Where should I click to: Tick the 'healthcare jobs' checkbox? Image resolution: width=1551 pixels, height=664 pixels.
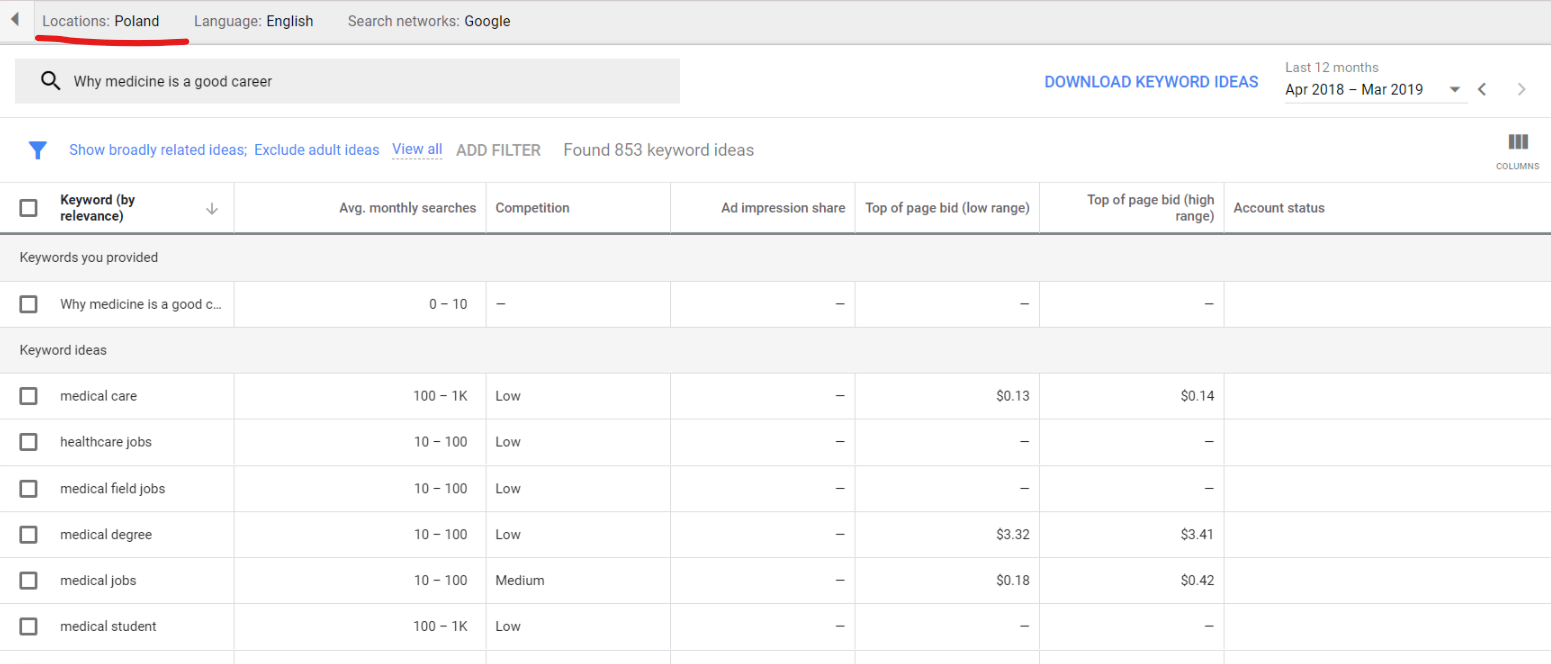(29, 442)
